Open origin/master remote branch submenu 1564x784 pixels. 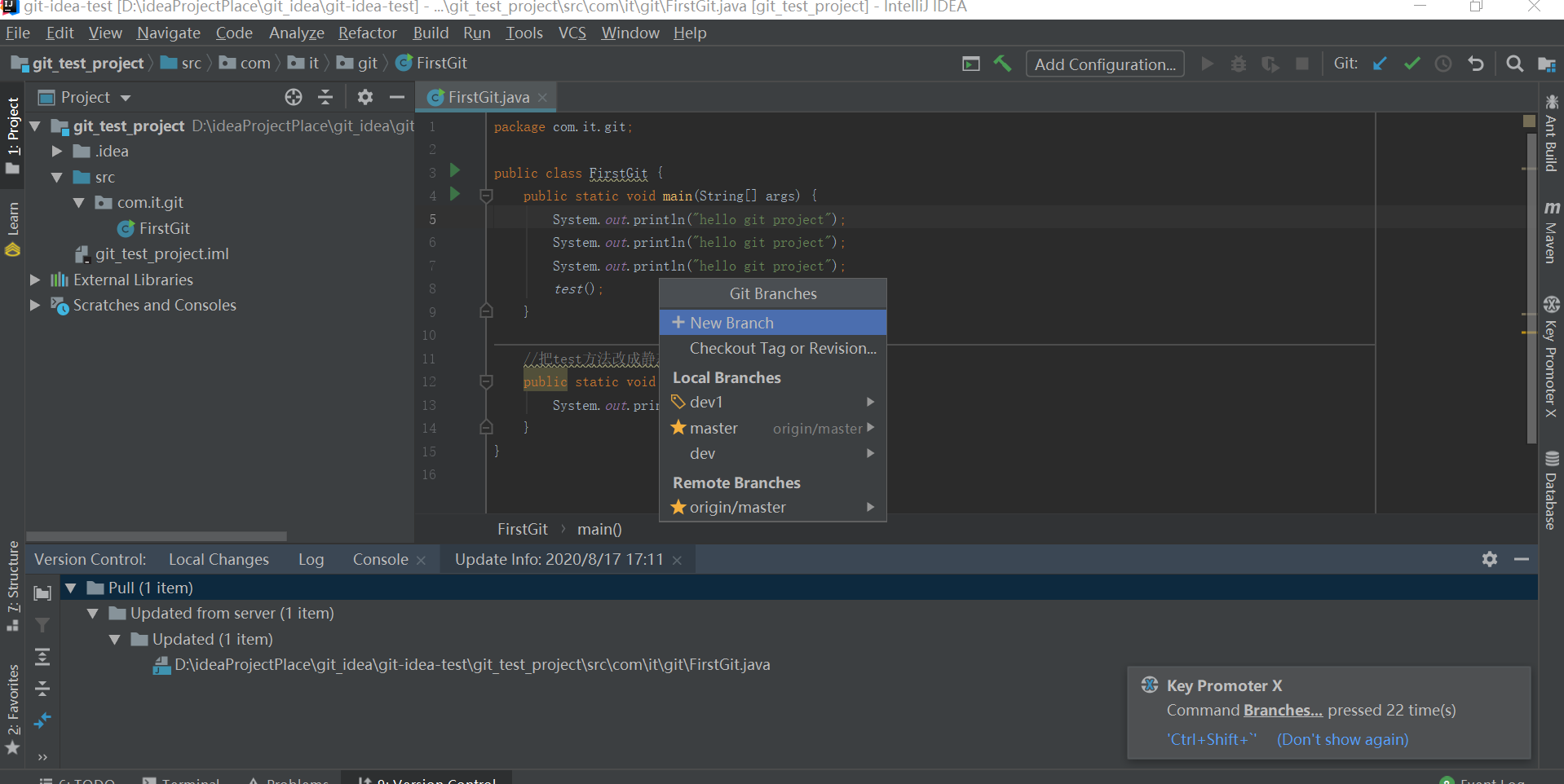click(x=772, y=507)
